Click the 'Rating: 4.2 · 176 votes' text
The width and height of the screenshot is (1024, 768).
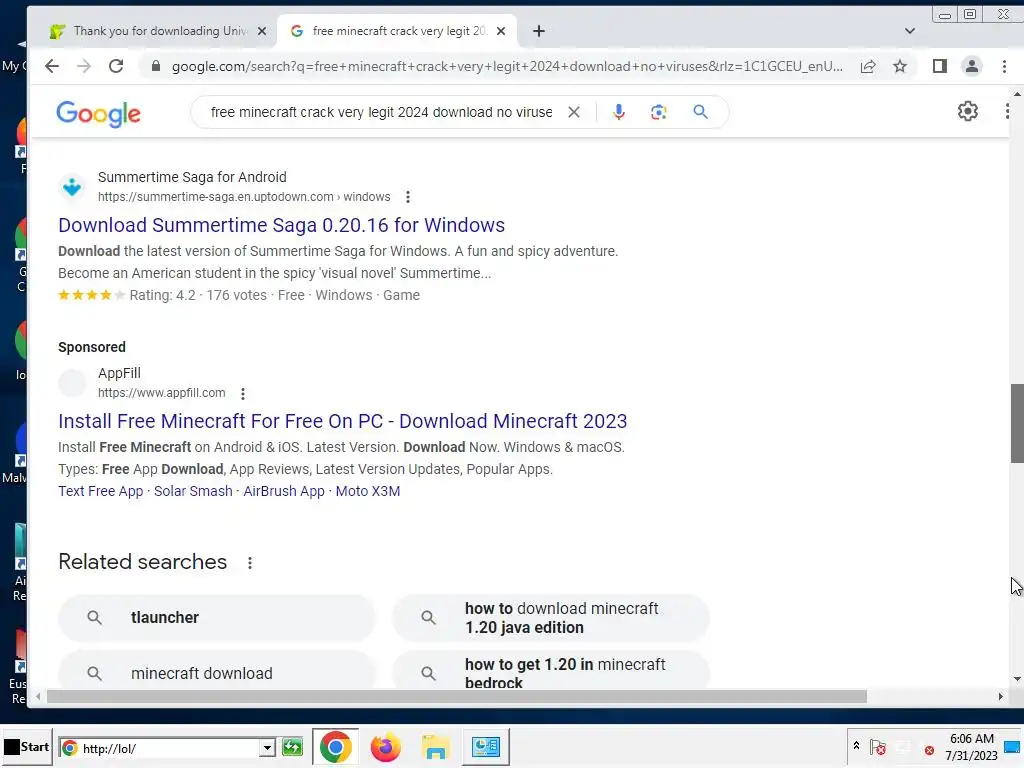(198, 295)
